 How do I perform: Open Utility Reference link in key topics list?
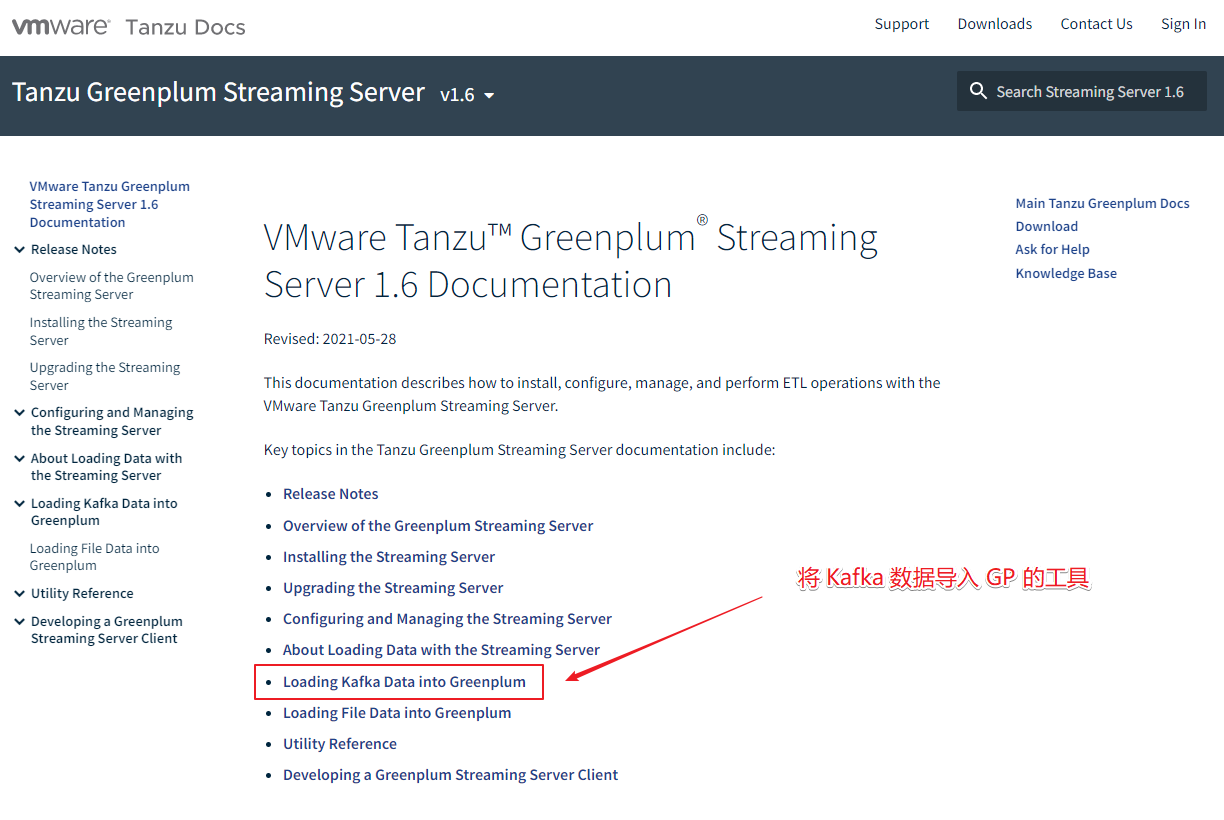[340, 744]
